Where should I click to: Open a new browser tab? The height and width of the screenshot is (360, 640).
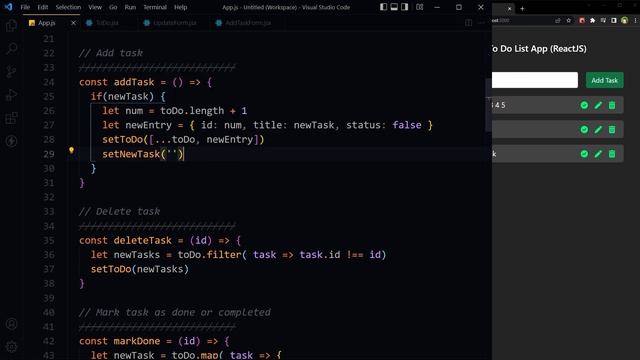pyautogui.click(x=522, y=8)
